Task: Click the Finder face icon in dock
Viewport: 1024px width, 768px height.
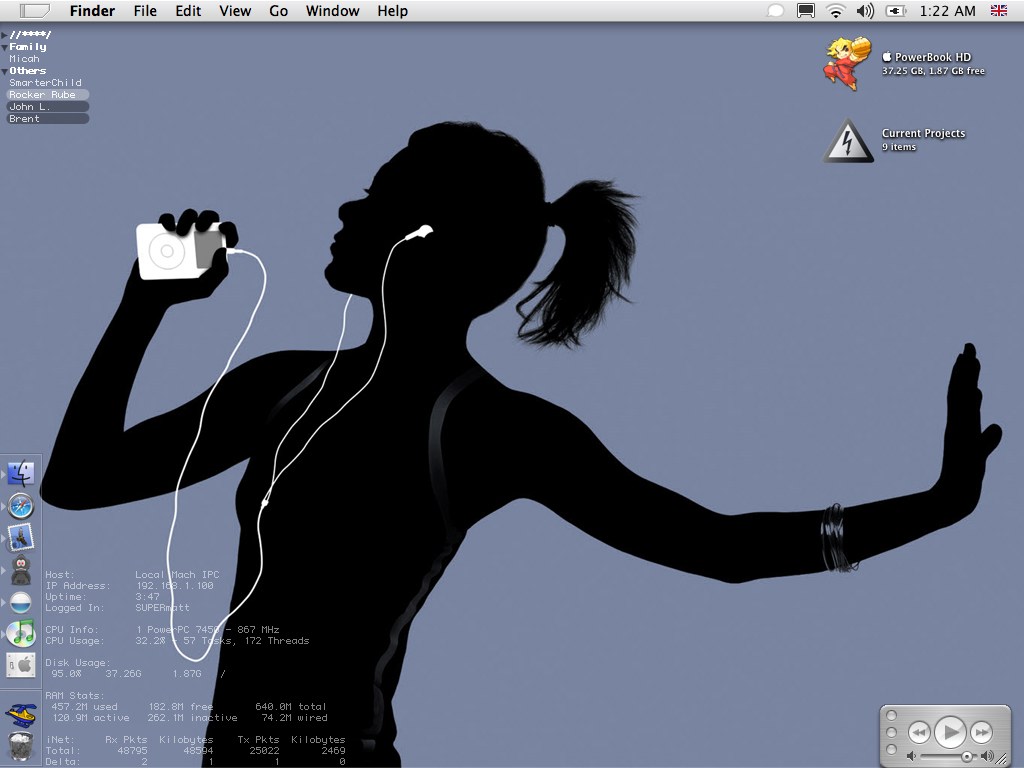Action: 21,474
